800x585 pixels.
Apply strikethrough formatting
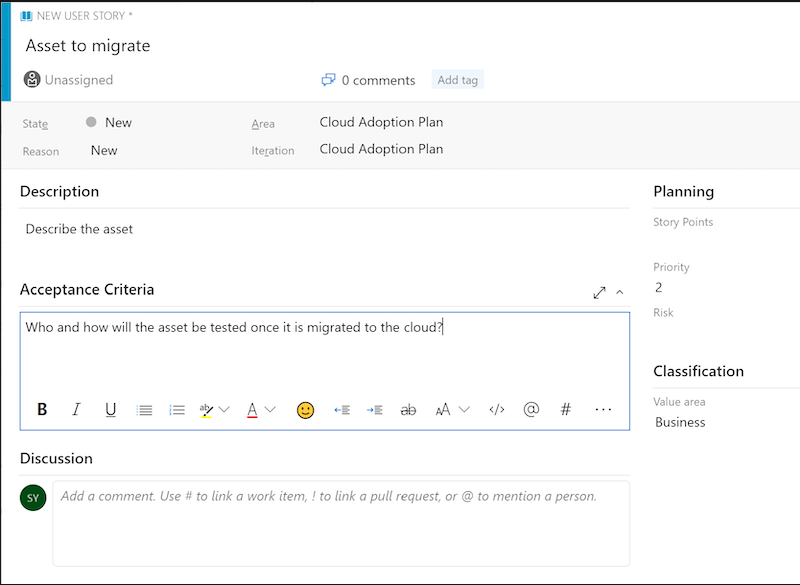408,410
